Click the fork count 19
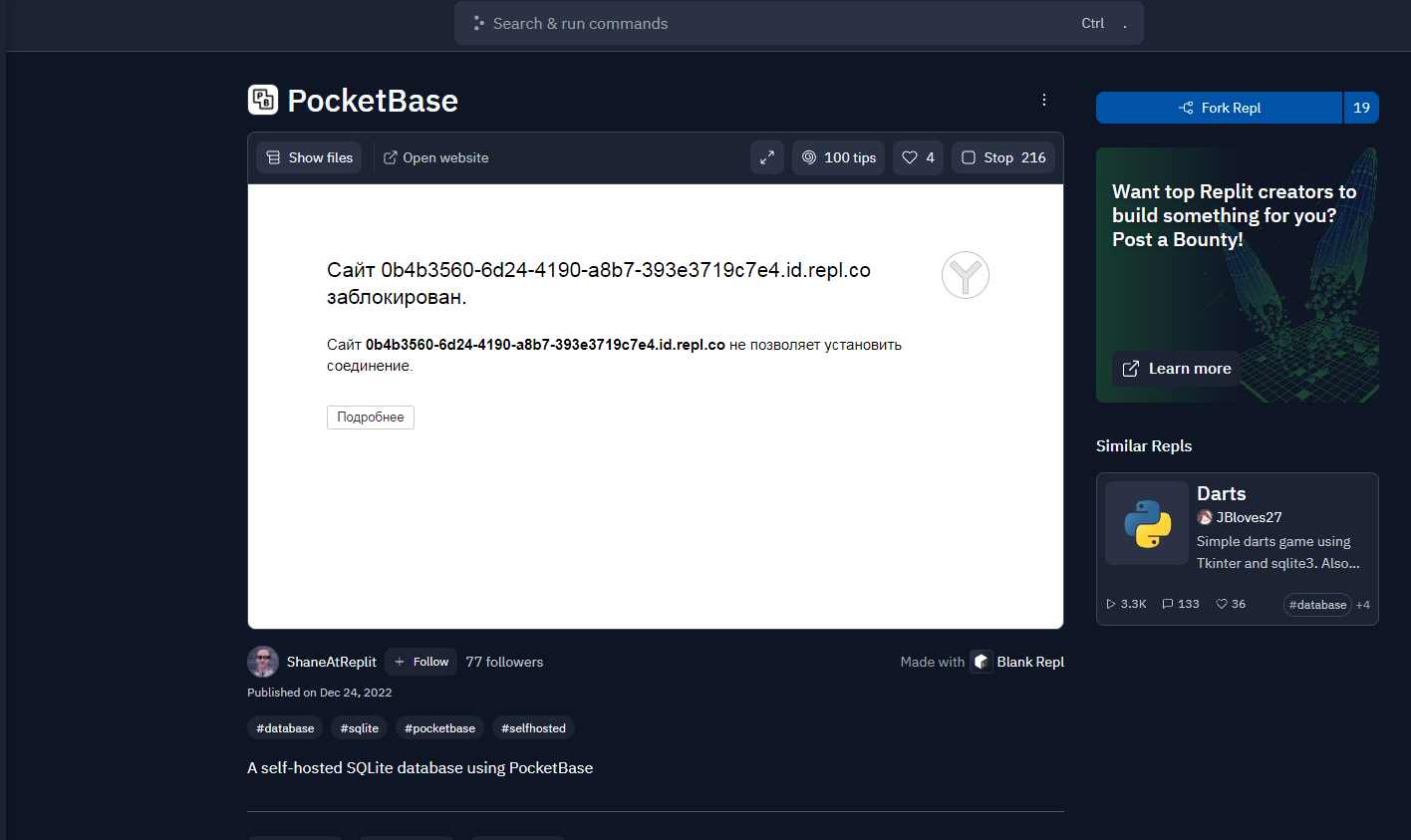This screenshot has width=1411, height=840. (1361, 108)
